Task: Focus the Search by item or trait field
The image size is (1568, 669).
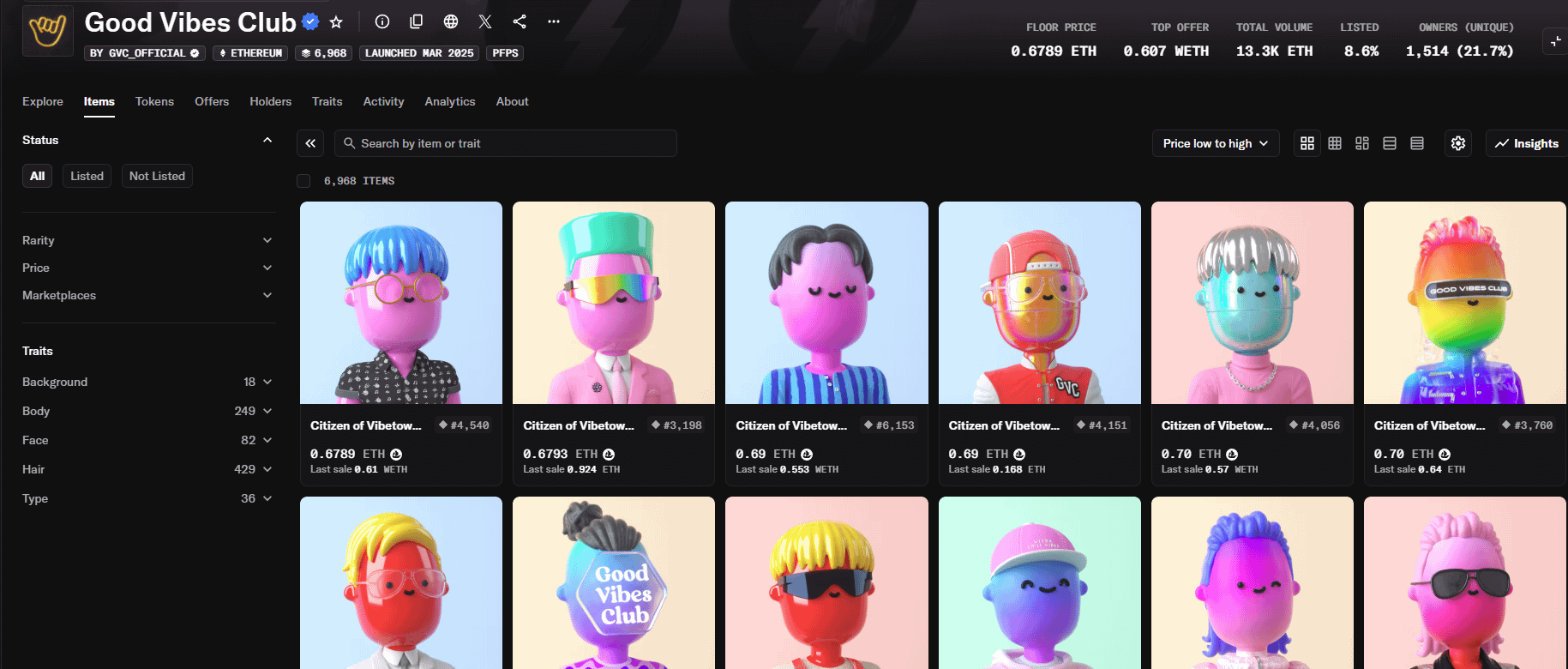Action: click(x=506, y=143)
